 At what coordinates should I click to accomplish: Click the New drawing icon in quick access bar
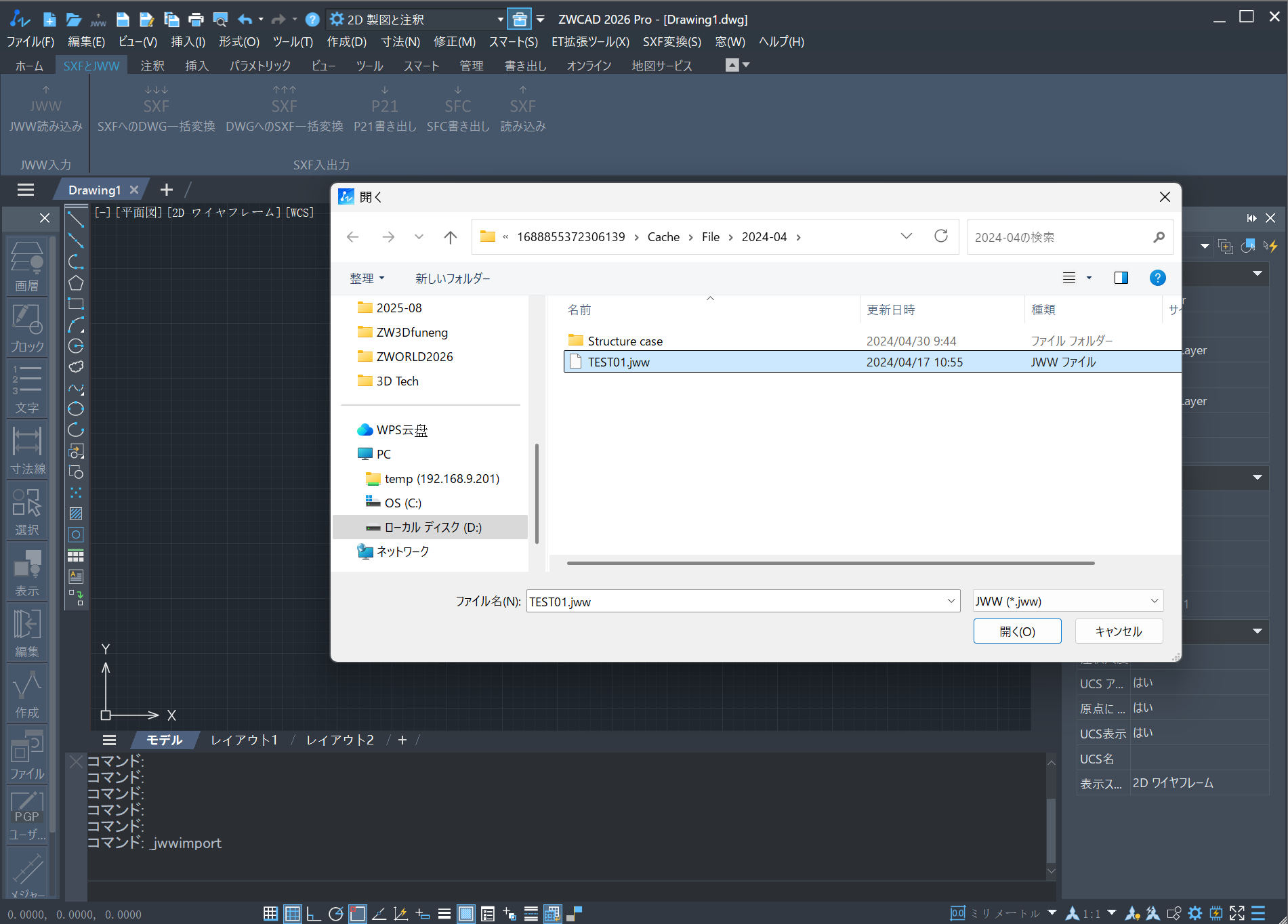(x=49, y=20)
